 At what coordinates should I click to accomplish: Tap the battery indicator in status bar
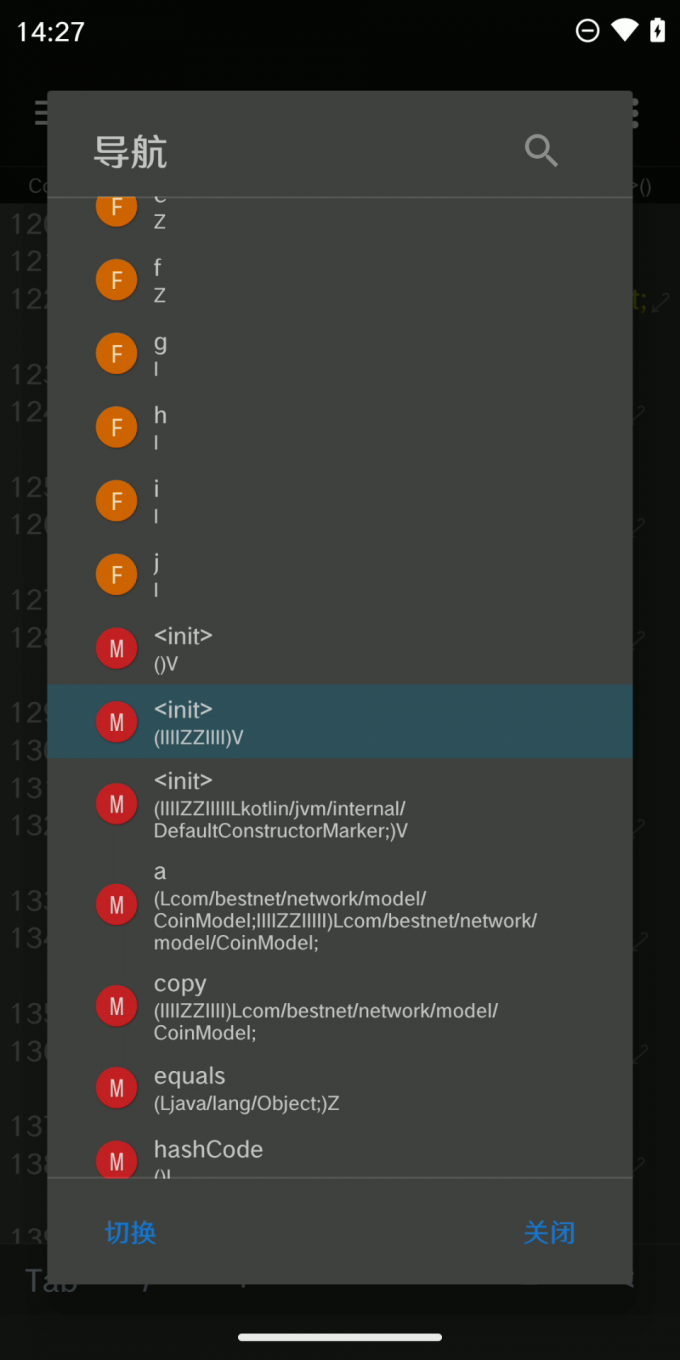657,31
